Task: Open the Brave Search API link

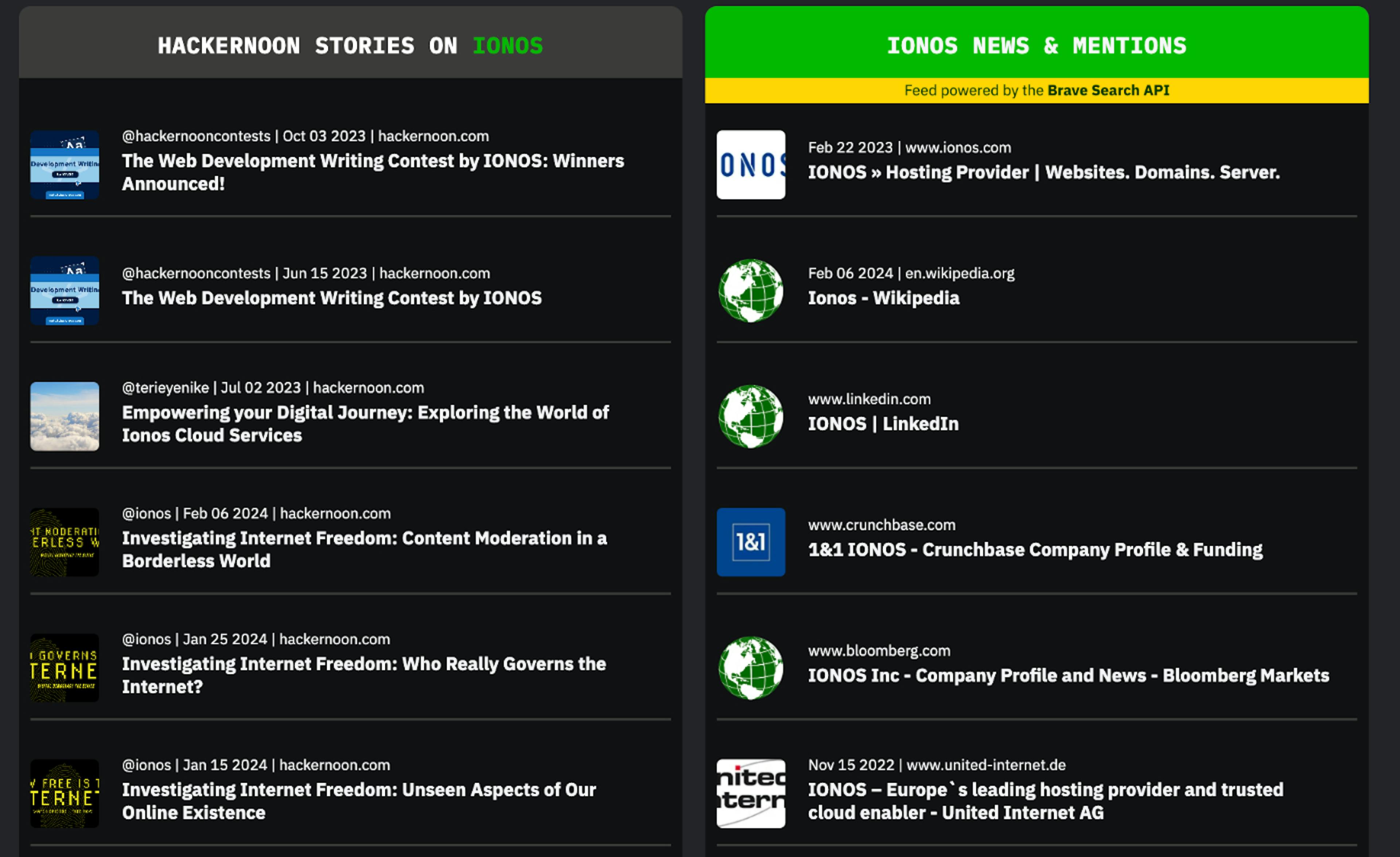Action: coord(1108,90)
